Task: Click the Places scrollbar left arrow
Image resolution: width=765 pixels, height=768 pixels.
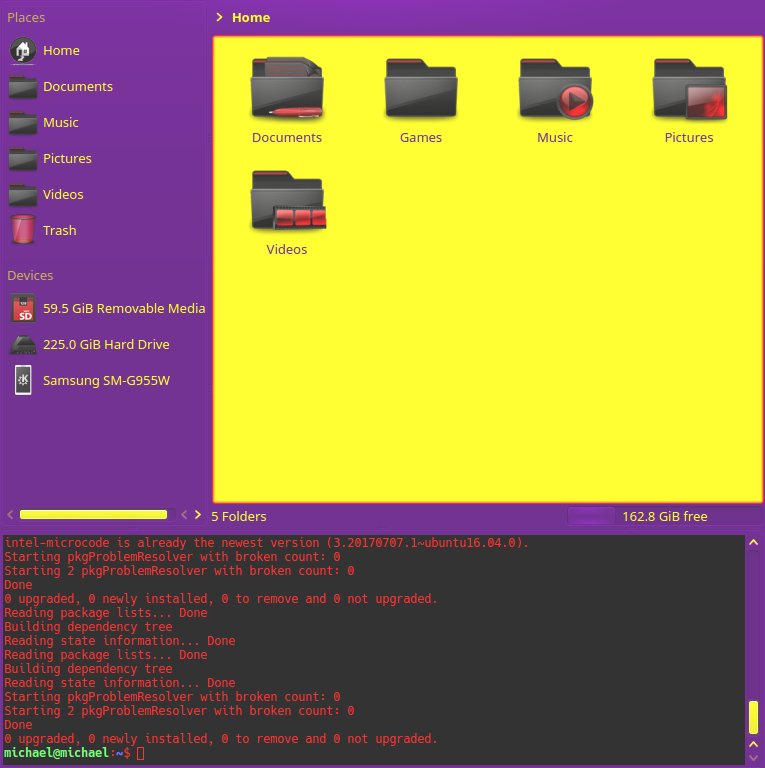Action: pos(10,514)
